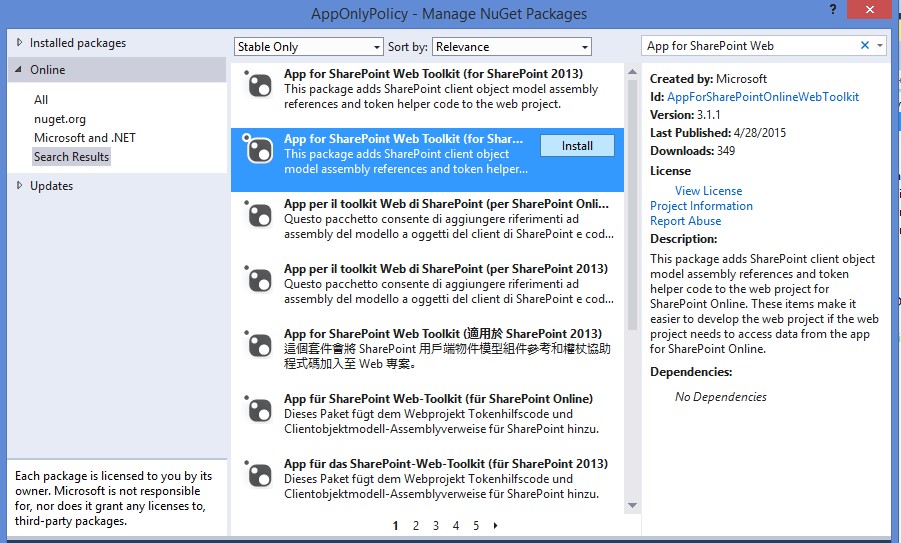Go to results page 4
The image size is (901, 543).
tap(456, 525)
